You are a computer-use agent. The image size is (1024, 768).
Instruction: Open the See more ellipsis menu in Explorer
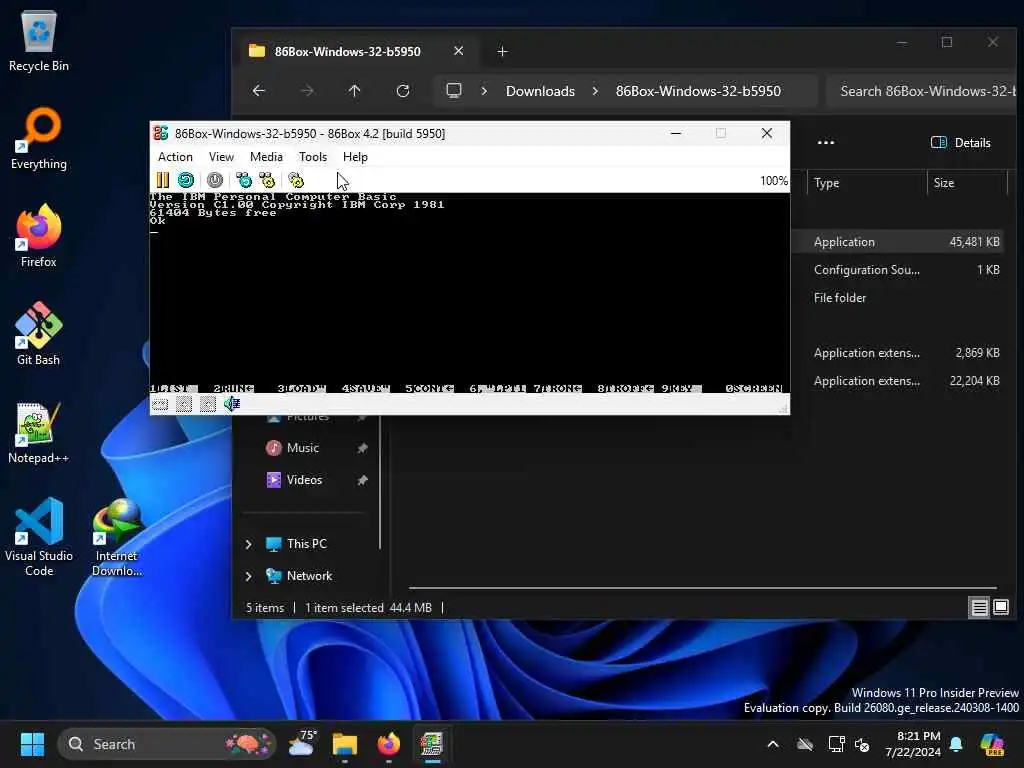(825, 142)
